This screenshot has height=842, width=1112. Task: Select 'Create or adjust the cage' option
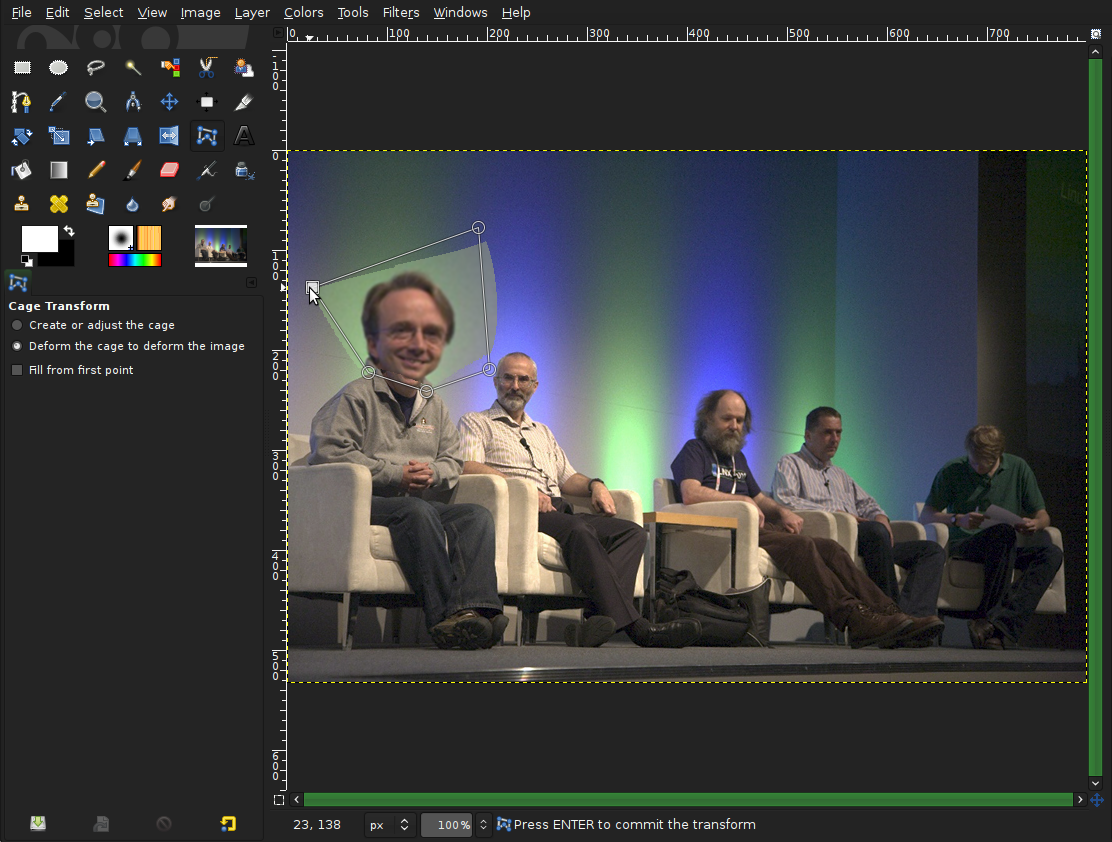coord(17,325)
